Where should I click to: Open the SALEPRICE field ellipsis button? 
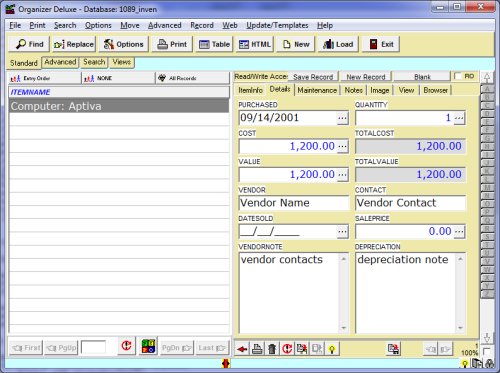459,231
